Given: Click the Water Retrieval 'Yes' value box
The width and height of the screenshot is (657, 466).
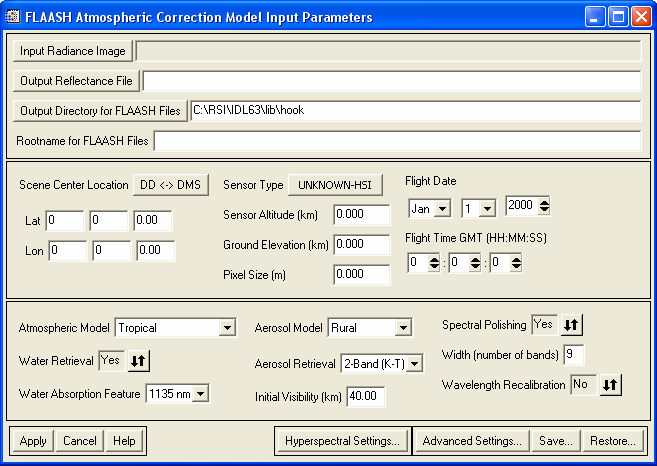Looking at the screenshot, I should [x=111, y=360].
